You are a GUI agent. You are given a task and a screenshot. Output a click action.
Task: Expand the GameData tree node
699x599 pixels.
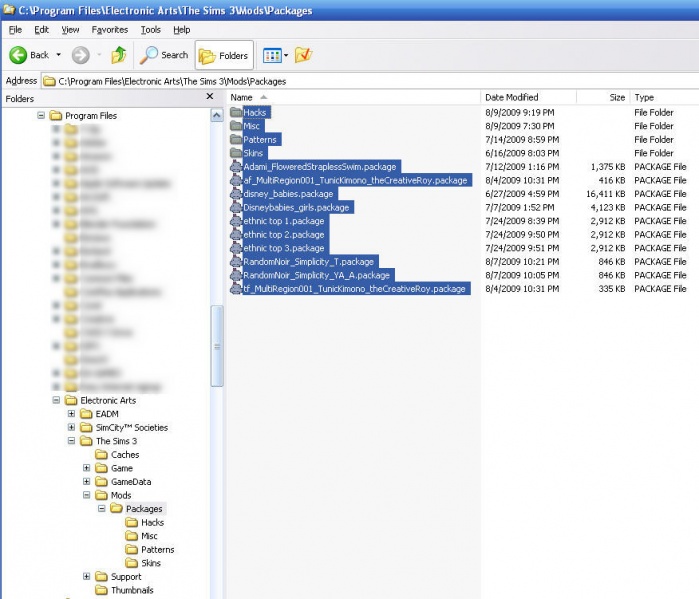tap(86, 481)
